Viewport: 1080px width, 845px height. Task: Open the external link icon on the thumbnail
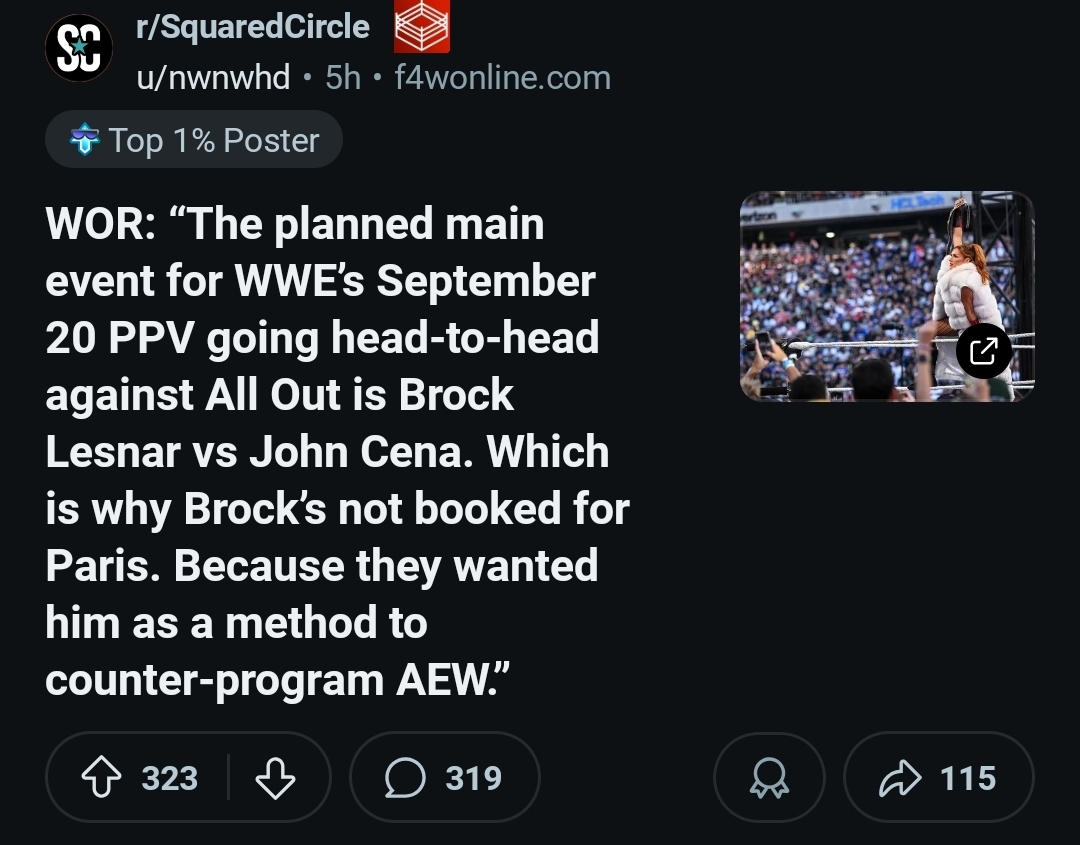click(983, 350)
